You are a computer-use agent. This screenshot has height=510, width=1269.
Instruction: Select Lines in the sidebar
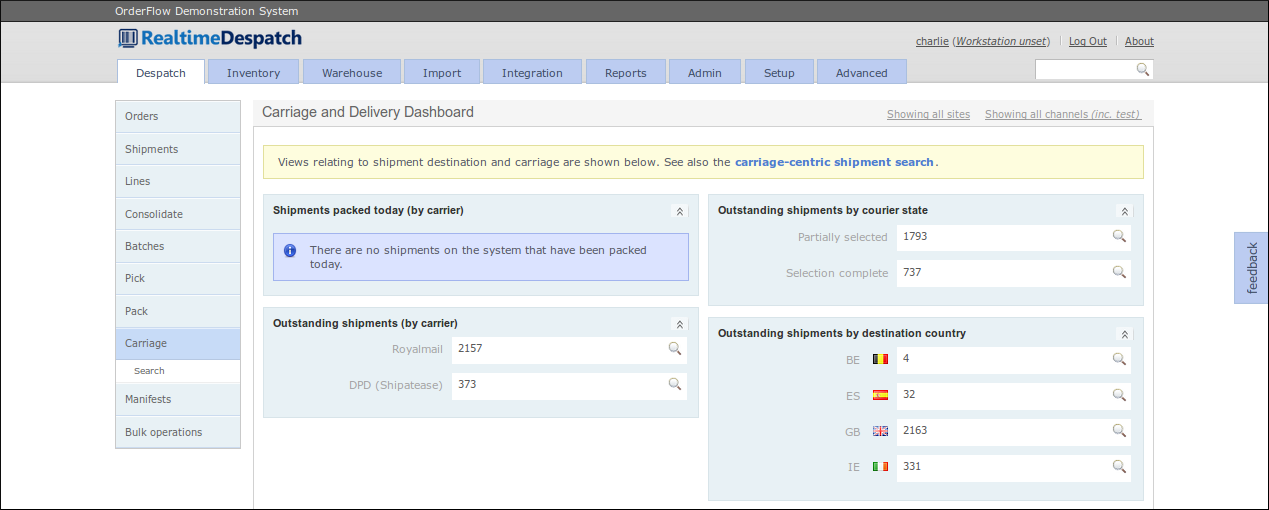[x=178, y=181]
